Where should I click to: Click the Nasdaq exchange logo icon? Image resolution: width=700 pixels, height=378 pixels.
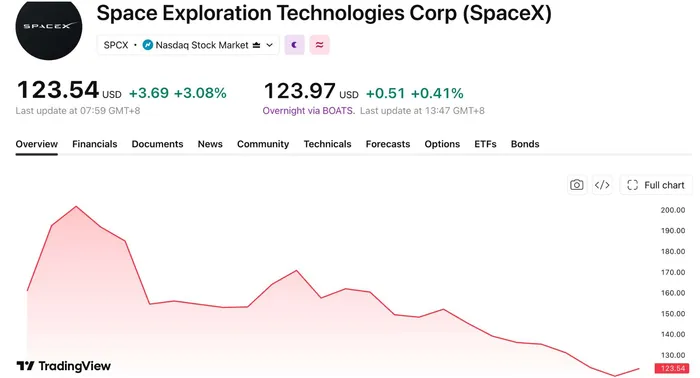(147, 45)
